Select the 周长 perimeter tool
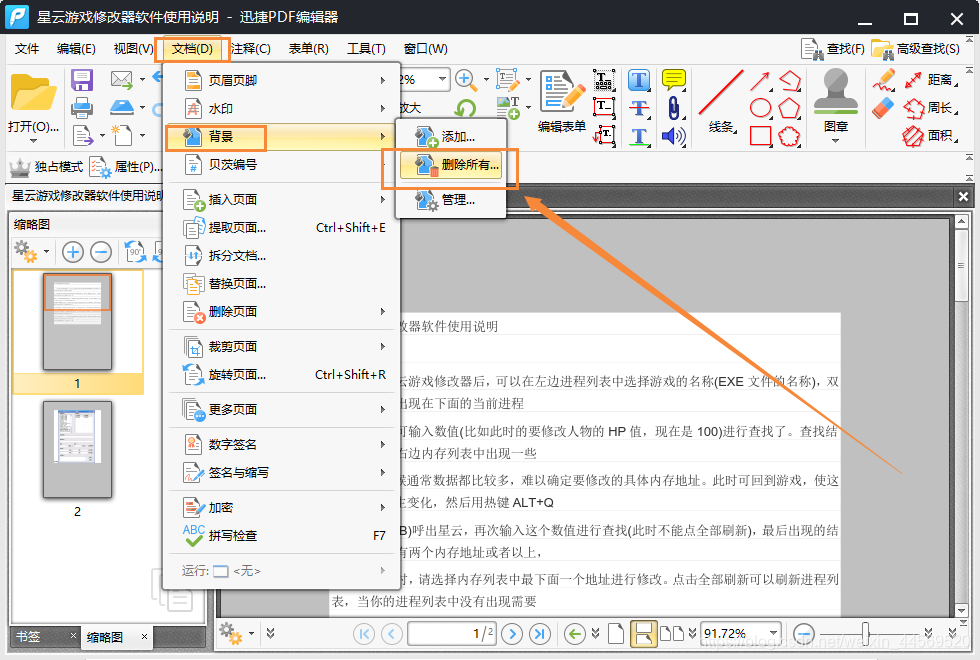 (x=931, y=108)
